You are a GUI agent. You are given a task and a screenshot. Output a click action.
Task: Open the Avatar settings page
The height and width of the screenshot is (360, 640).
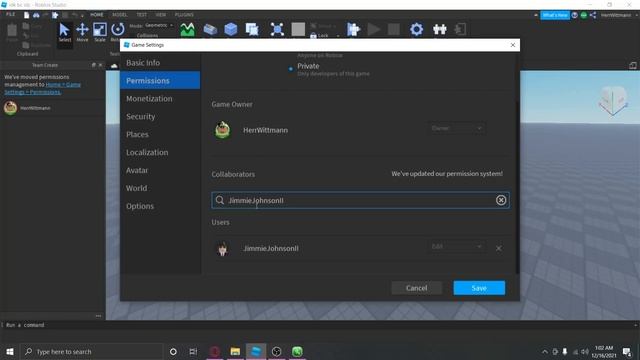pos(160,170)
